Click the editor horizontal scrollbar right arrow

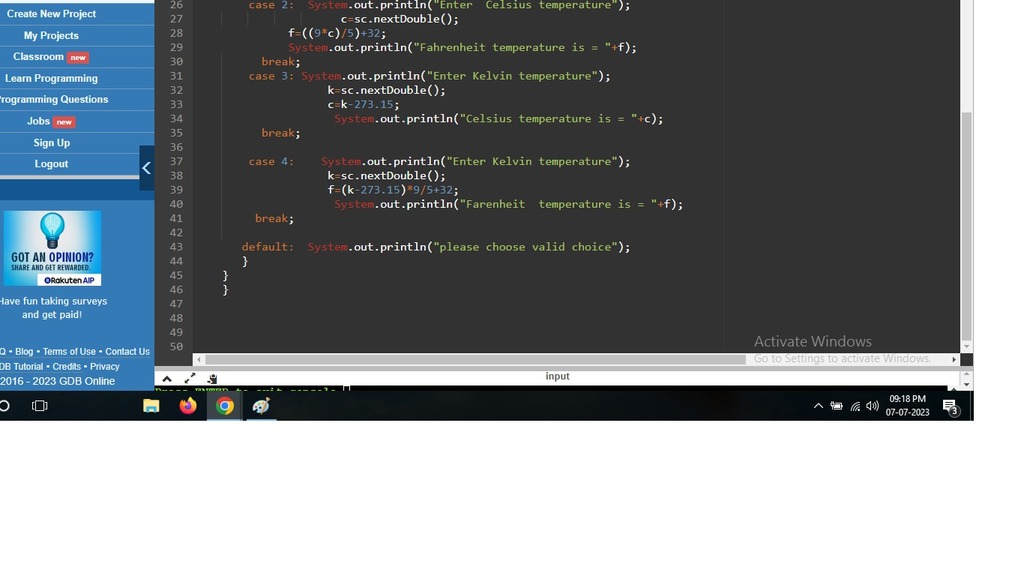point(953,359)
